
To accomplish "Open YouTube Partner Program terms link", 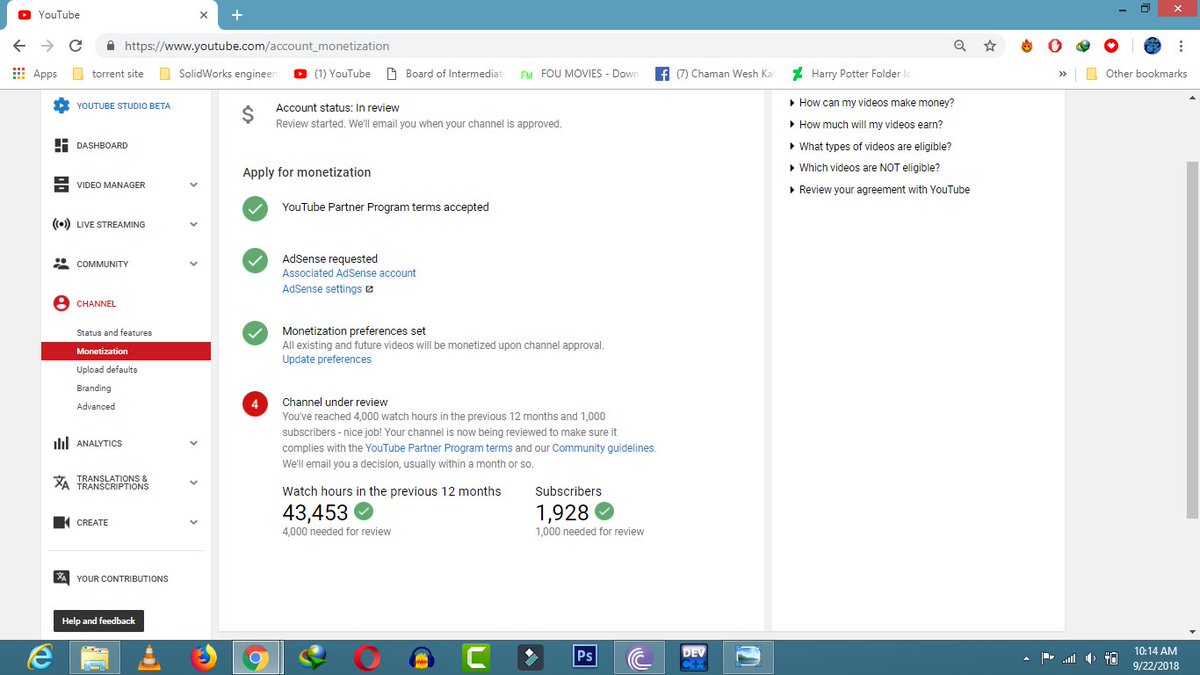I will (439, 448).
